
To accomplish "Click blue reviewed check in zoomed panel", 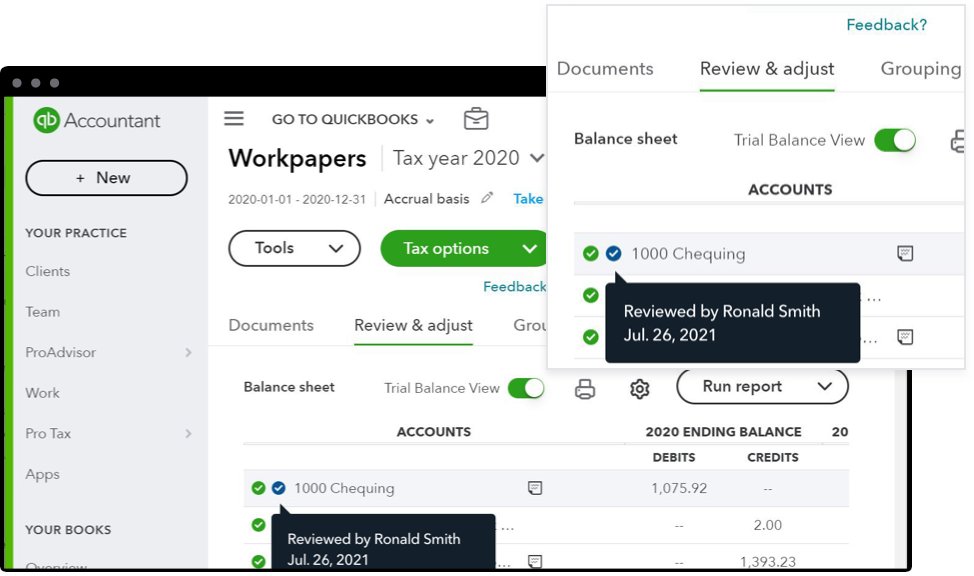I will click(x=614, y=254).
